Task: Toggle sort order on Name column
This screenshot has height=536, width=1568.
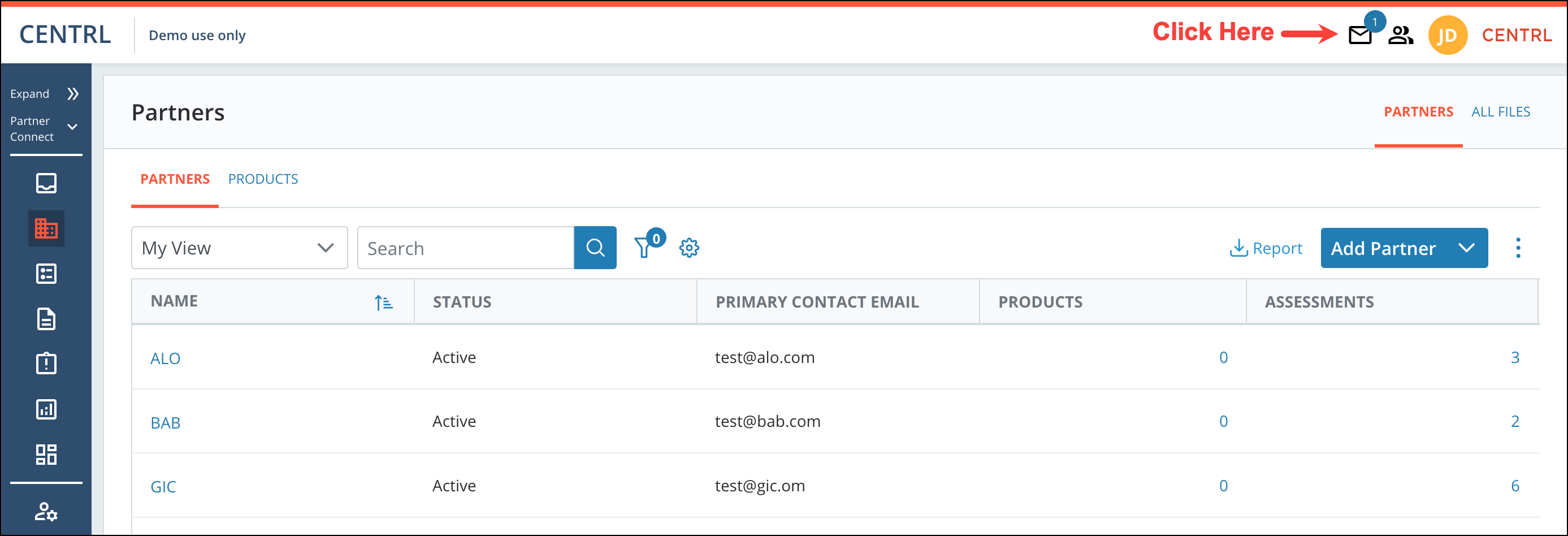Action: tap(383, 302)
